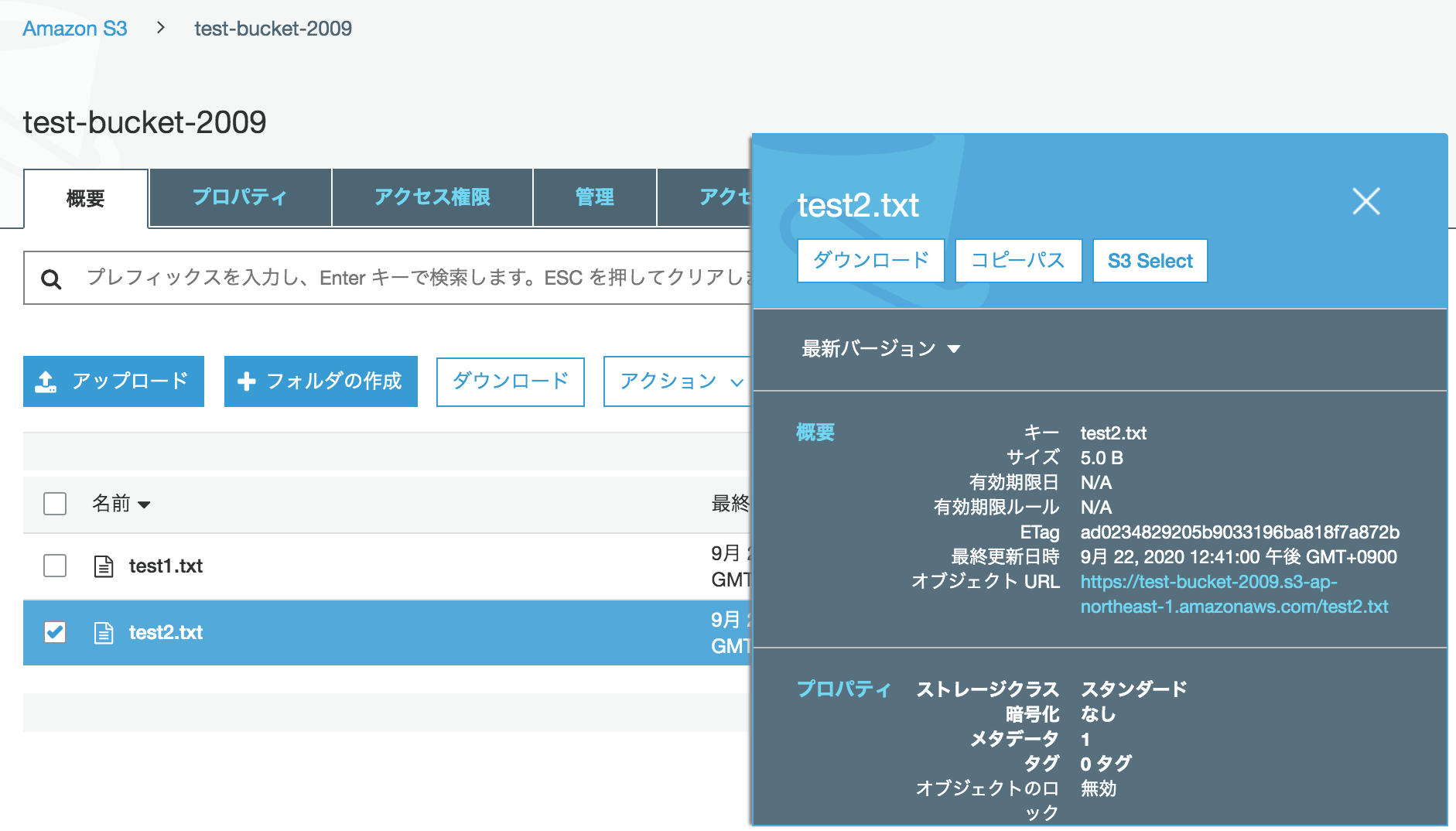Image resolution: width=1456 pixels, height=831 pixels.
Task: Uncheck the test2.txt row checkbox
Action: (55, 632)
